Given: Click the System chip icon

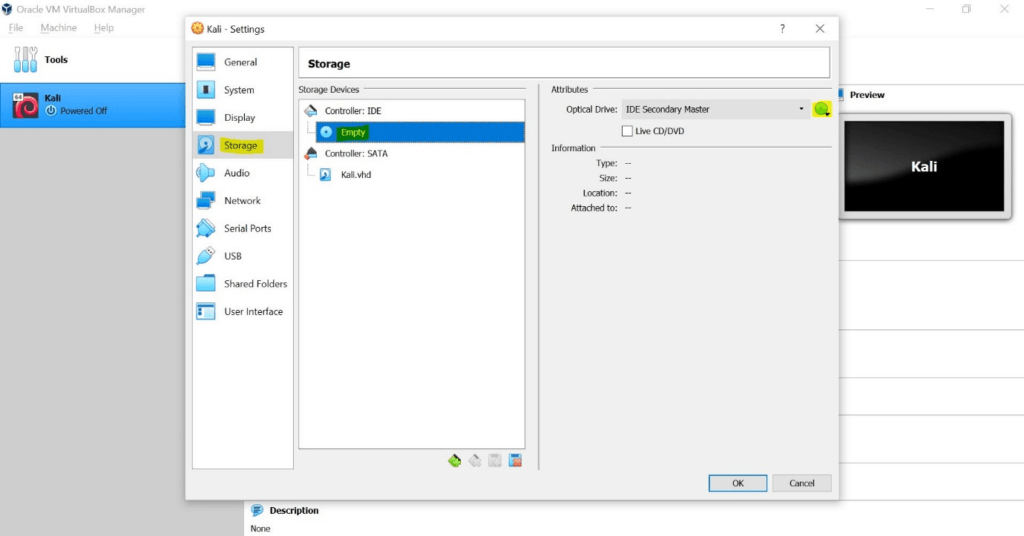Looking at the screenshot, I should click(206, 89).
